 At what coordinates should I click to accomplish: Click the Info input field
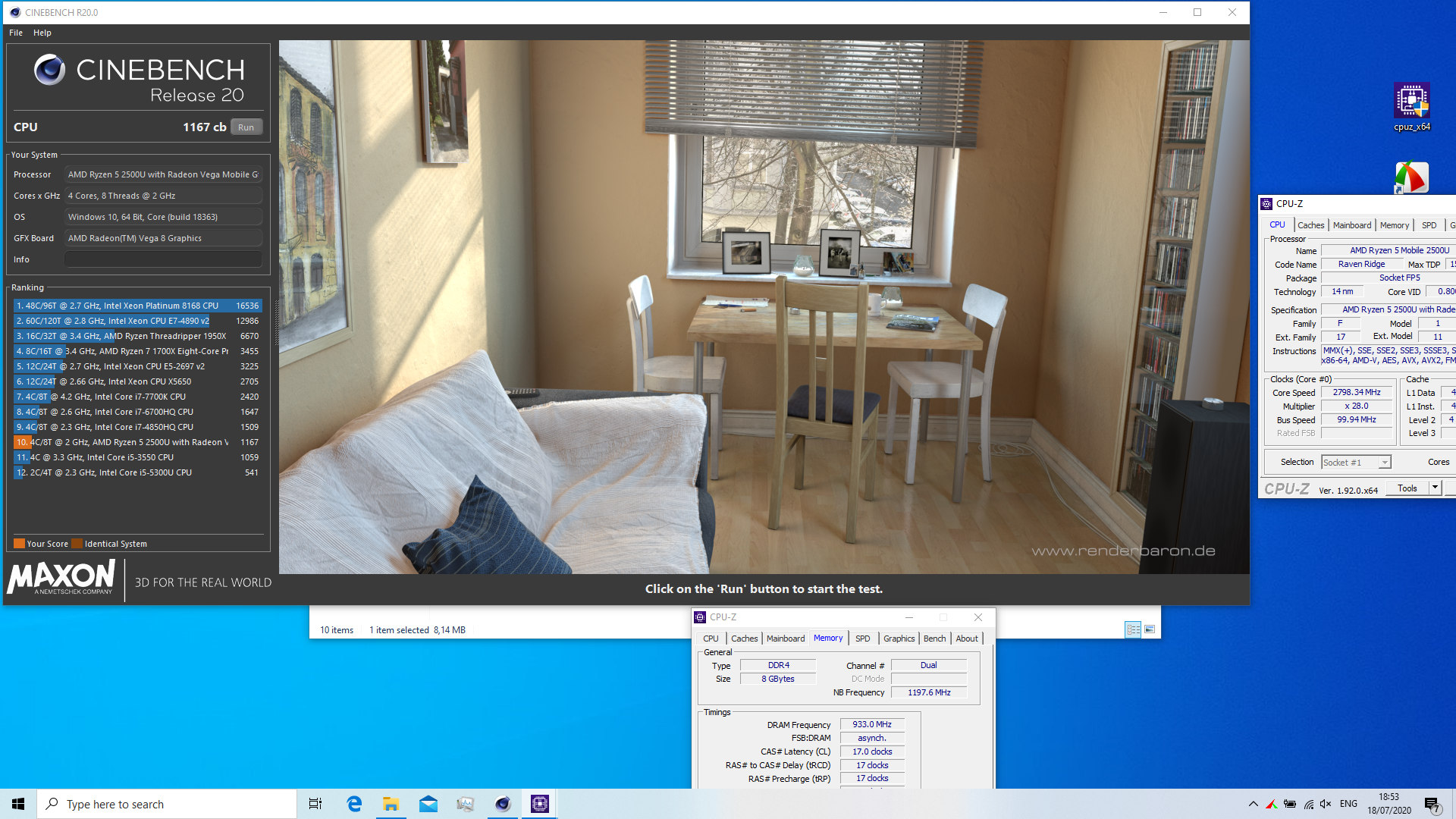coord(163,259)
